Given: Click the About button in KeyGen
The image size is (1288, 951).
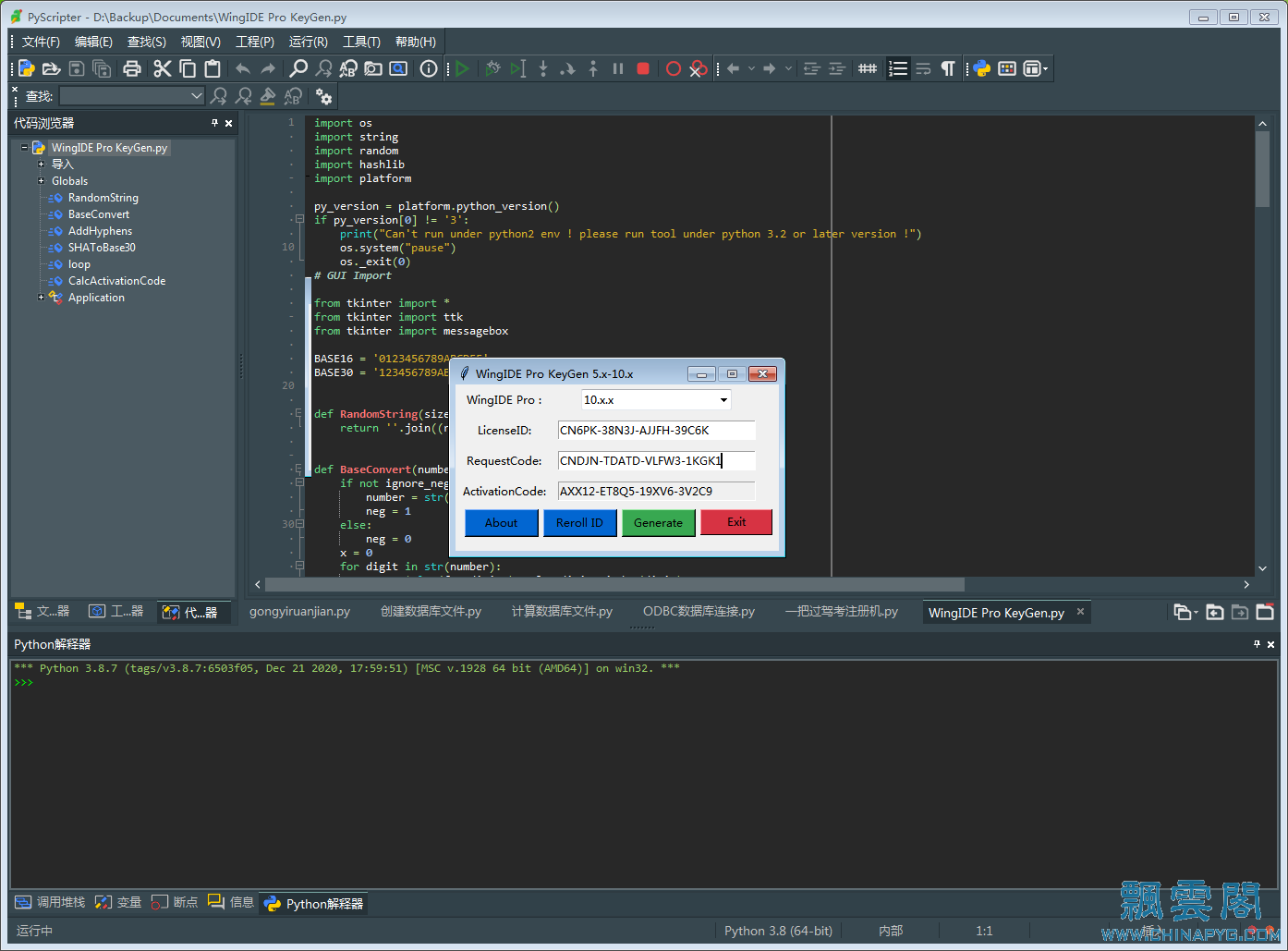Looking at the screenshot, I should (x=501, y=523).
